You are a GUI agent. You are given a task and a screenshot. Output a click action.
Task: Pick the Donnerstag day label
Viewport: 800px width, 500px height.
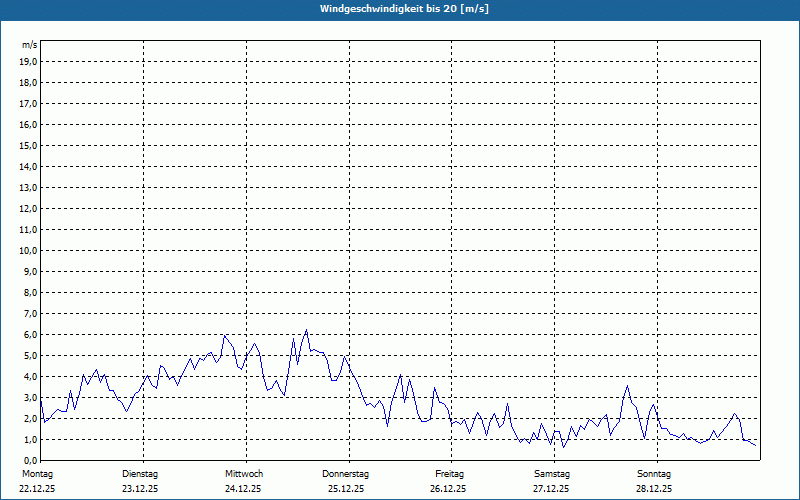pos(346,473)
